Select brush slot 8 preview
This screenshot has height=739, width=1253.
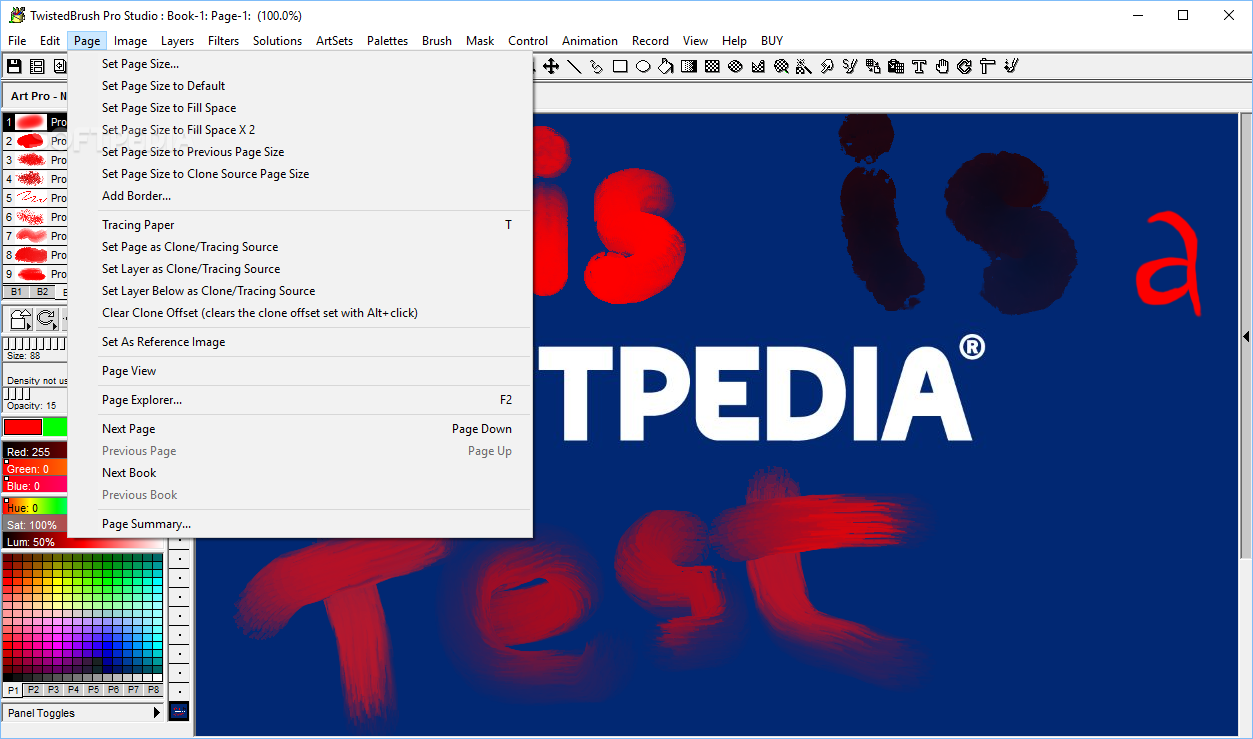pos(31,255)
